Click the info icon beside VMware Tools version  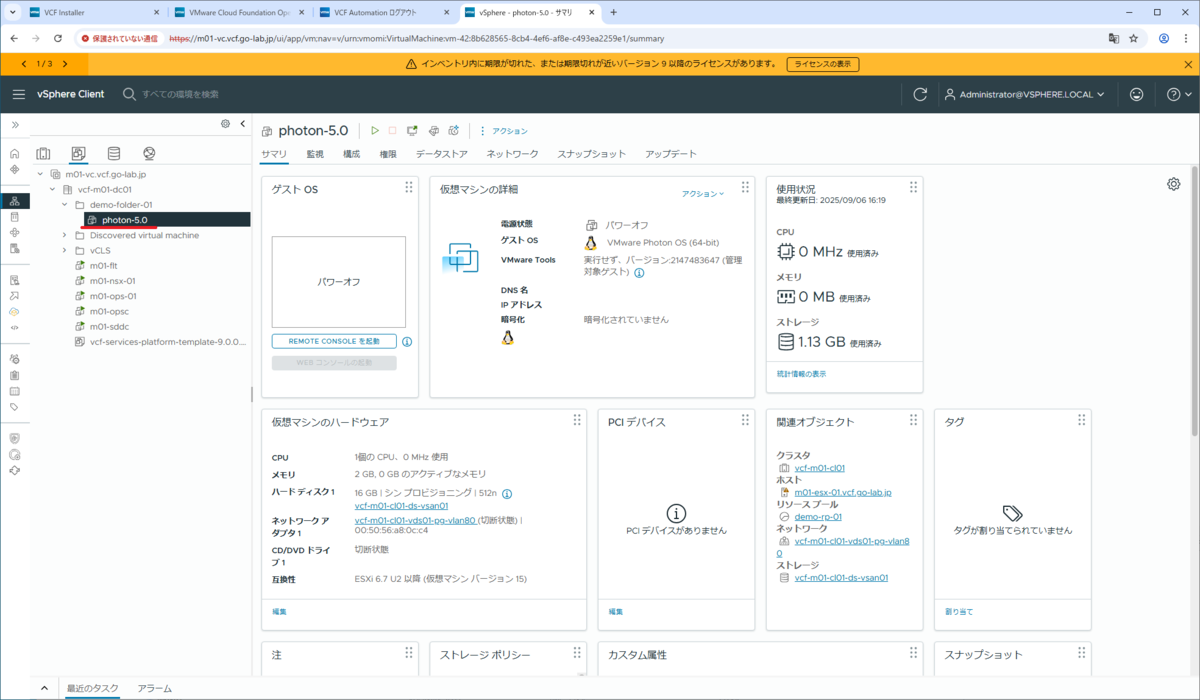(x=639, y=272)
